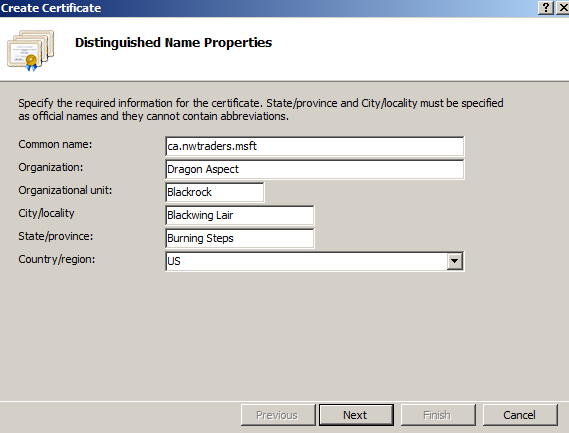Click the Organizational unit label
Image resolution: width=569 pixels, height=433 pixels.
tap(65, 190)
